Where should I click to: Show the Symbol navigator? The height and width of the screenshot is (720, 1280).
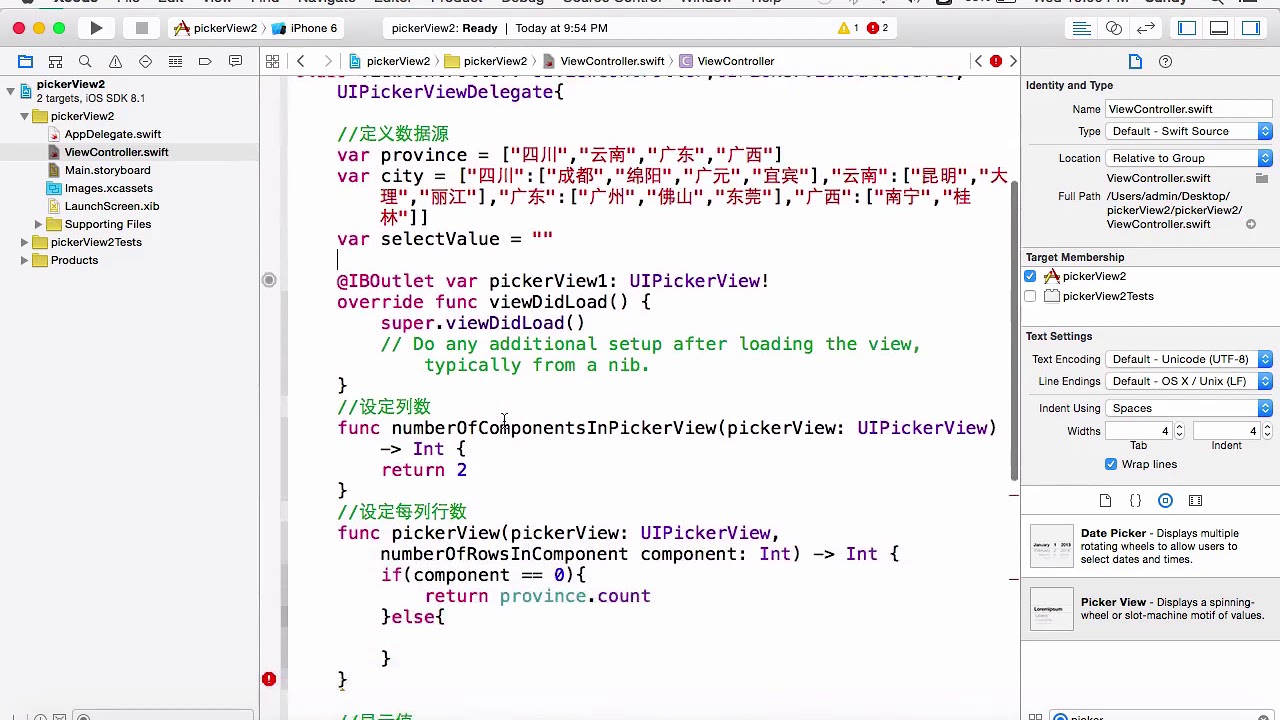(x=55, y=61)
